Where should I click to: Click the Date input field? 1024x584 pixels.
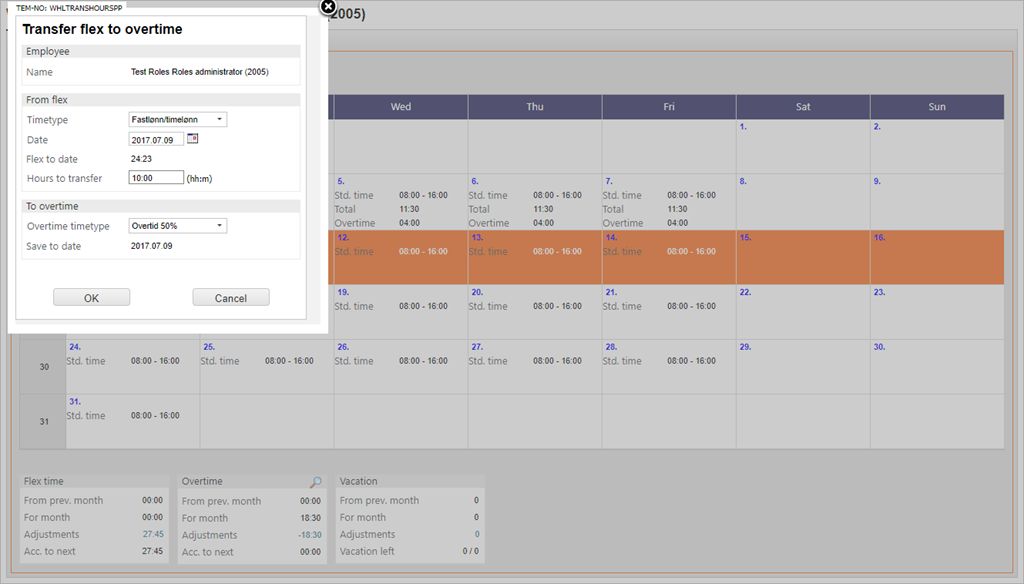pyautogui.click(x=156, y=140)
